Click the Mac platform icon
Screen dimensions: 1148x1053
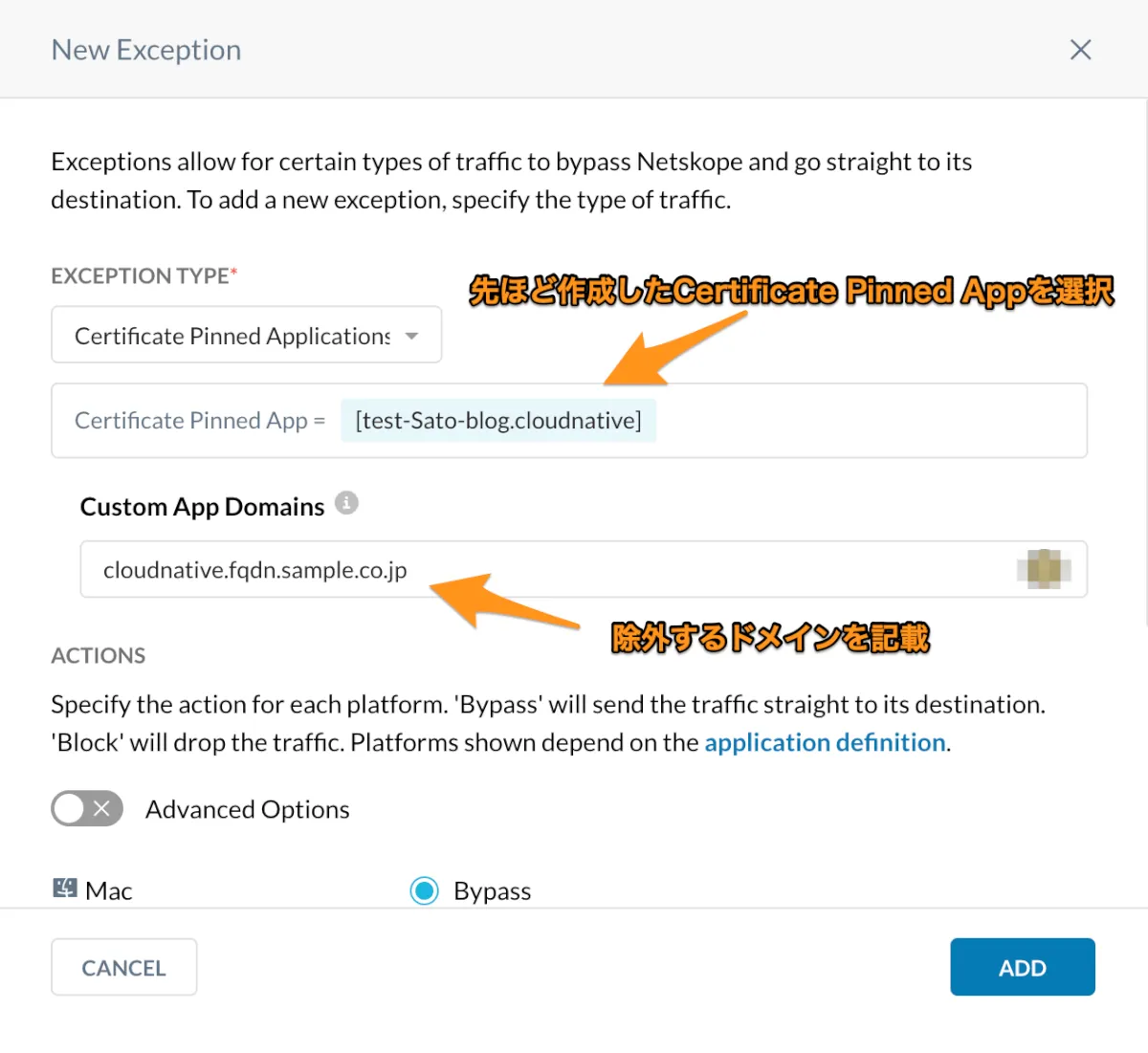pyautogui.click(x=65, y=888)
